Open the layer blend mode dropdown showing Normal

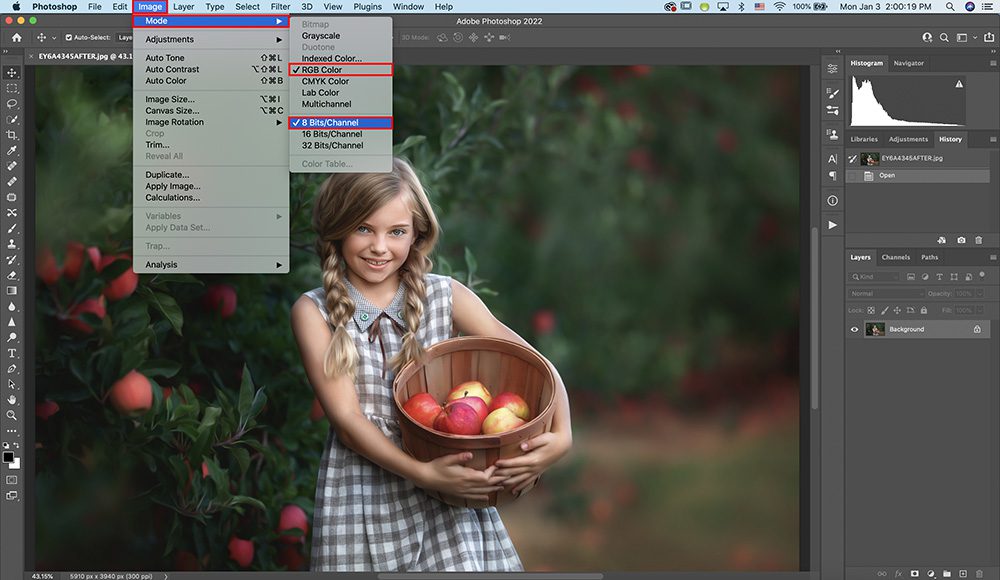[x=885, y=293]
